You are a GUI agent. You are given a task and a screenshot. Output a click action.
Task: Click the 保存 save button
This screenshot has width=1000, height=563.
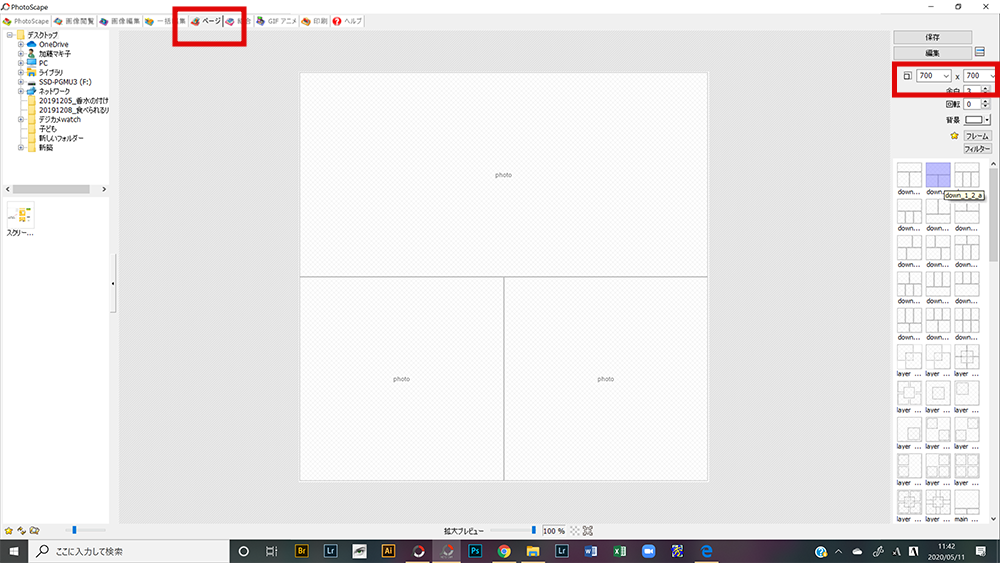tap(932, 37)
